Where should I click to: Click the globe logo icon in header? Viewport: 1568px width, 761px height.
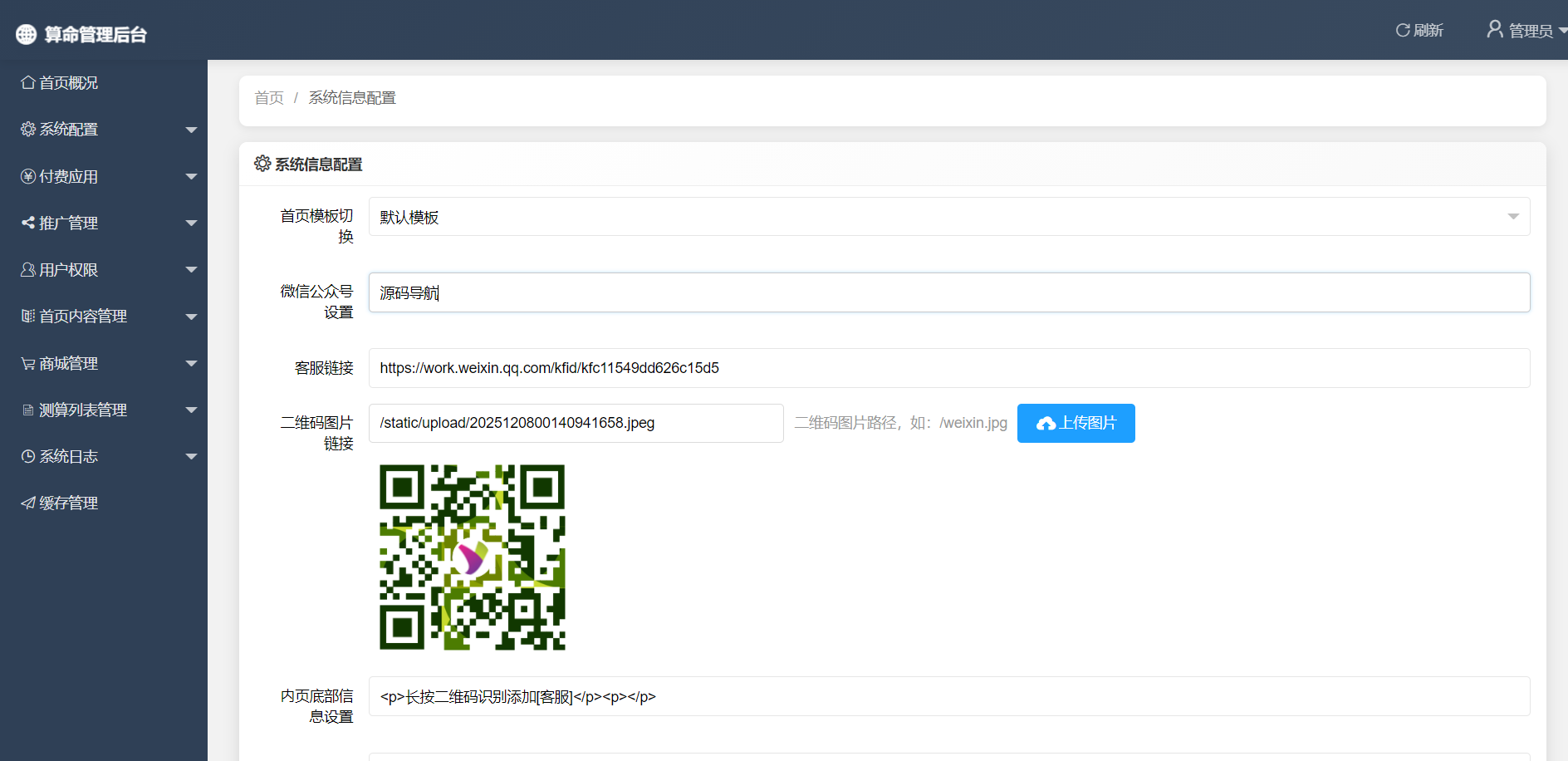coord(27,34)
